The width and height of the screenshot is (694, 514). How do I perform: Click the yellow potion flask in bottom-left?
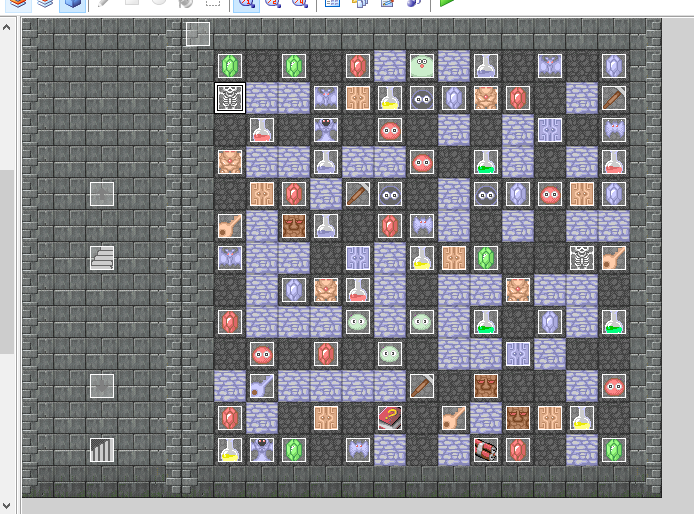(x=230, y=449)
